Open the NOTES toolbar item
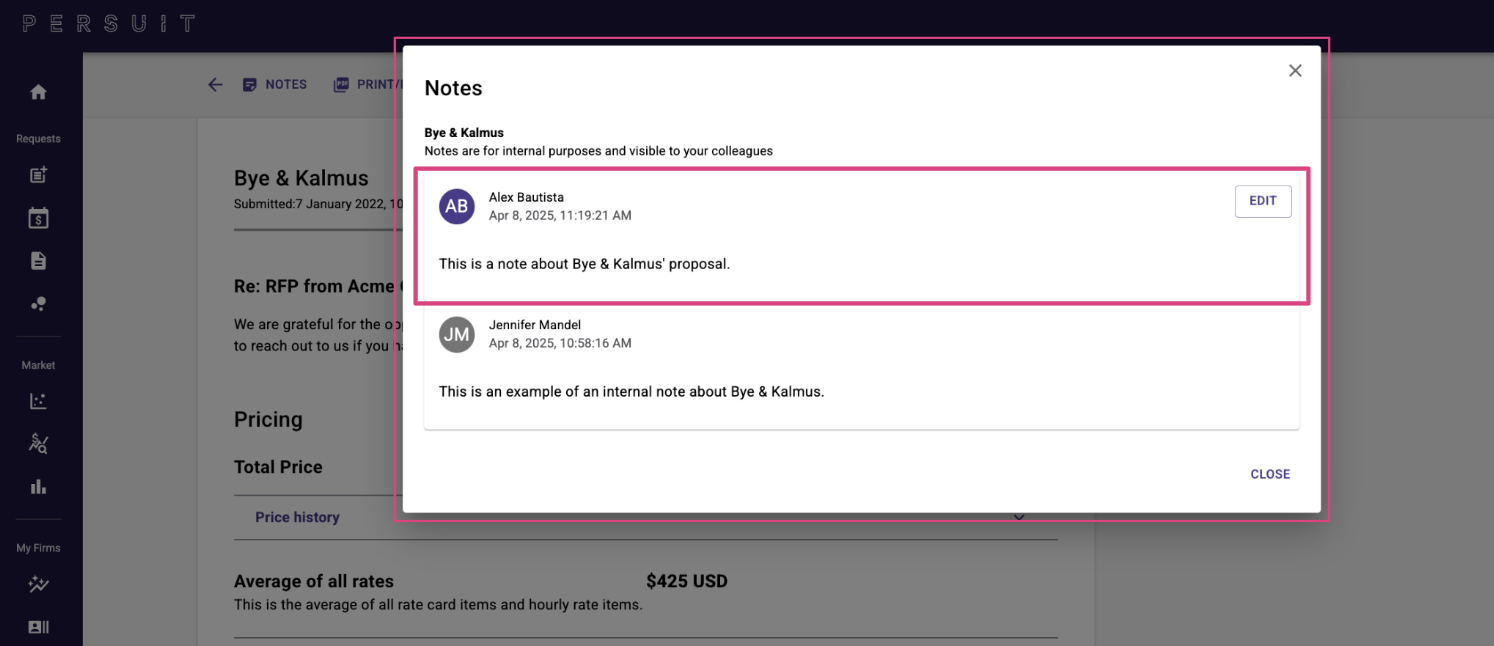The height and width of the screenshot is (646, 1494). click(x=275, y=85)
